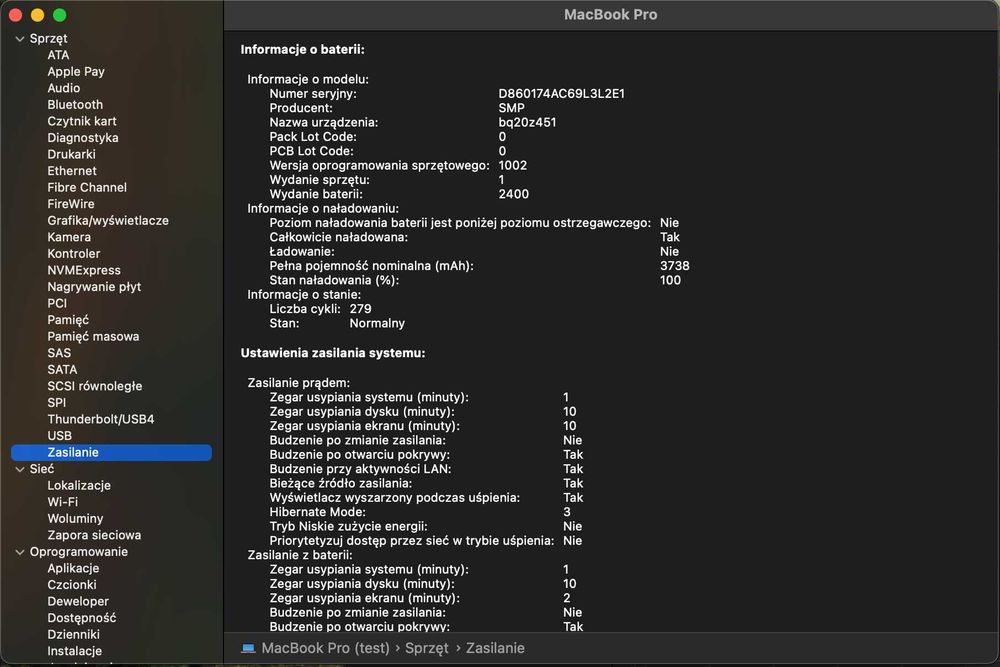Click Sieć category label in sidebar
Viewport: 1000px width, 667px height.
click(41, 469)
